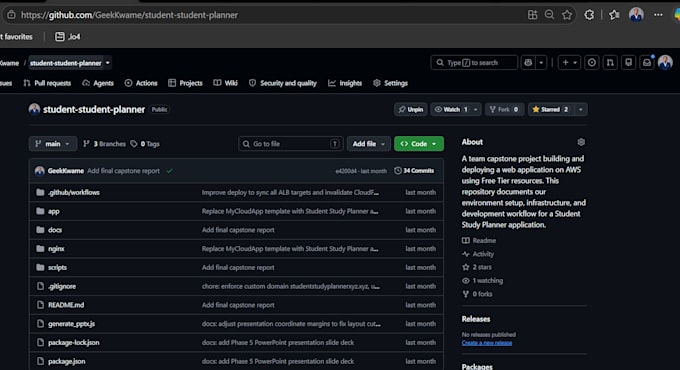Screen dimensions: 680x370
Task: Click the Unpin button
Action: tap(411, 109)
